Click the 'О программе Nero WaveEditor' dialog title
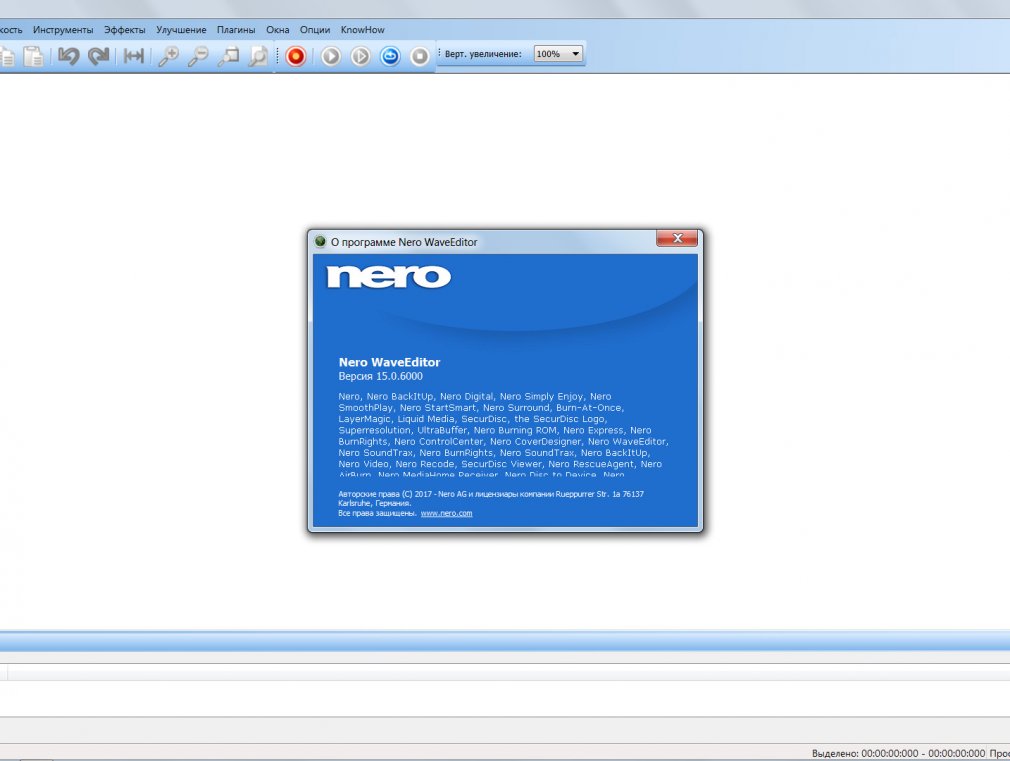Image resolution: width=1010 pixels, height=761 pixels. pos(404,242)
